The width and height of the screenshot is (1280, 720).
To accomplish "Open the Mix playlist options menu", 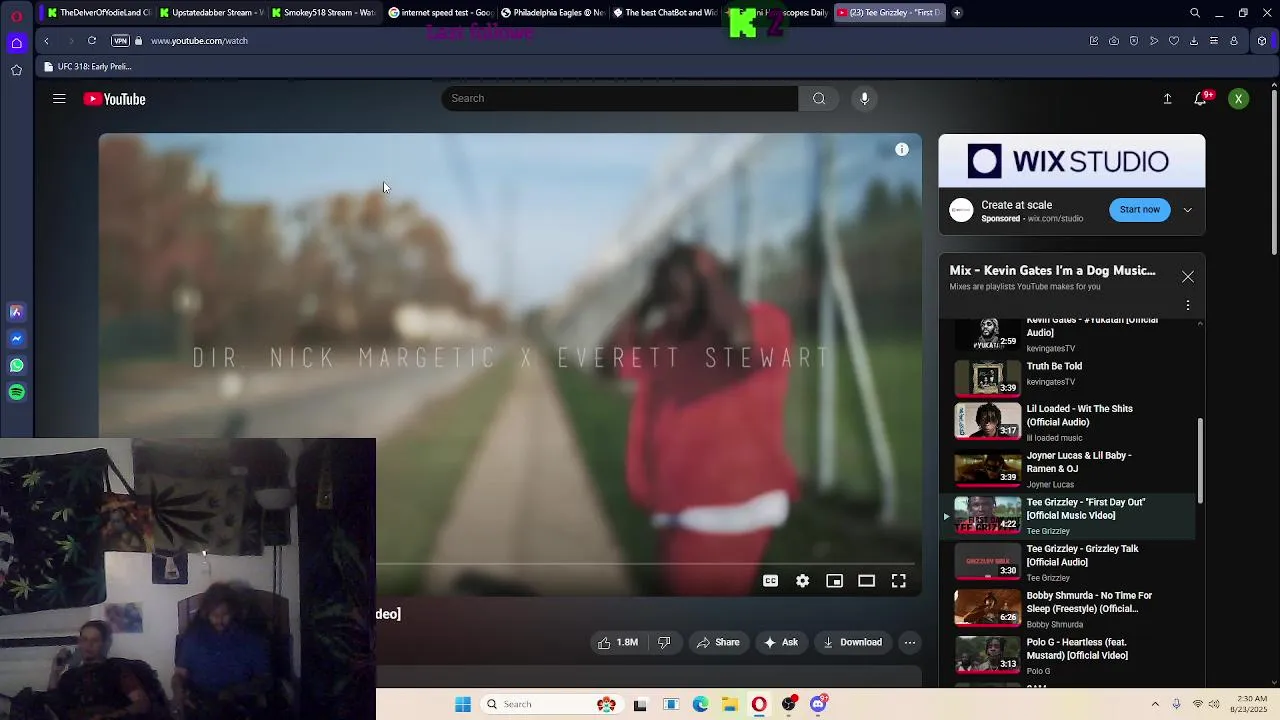I will [x=1188, y=305].
